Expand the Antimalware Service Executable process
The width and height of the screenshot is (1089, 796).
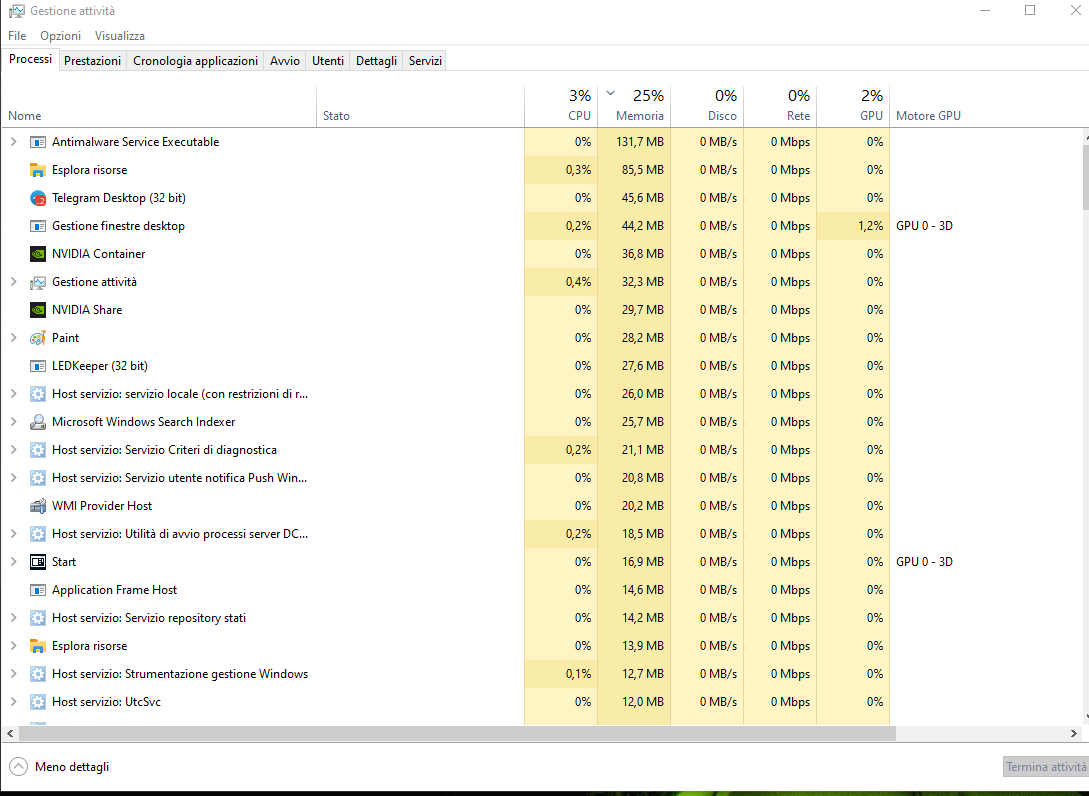point(13,142)
